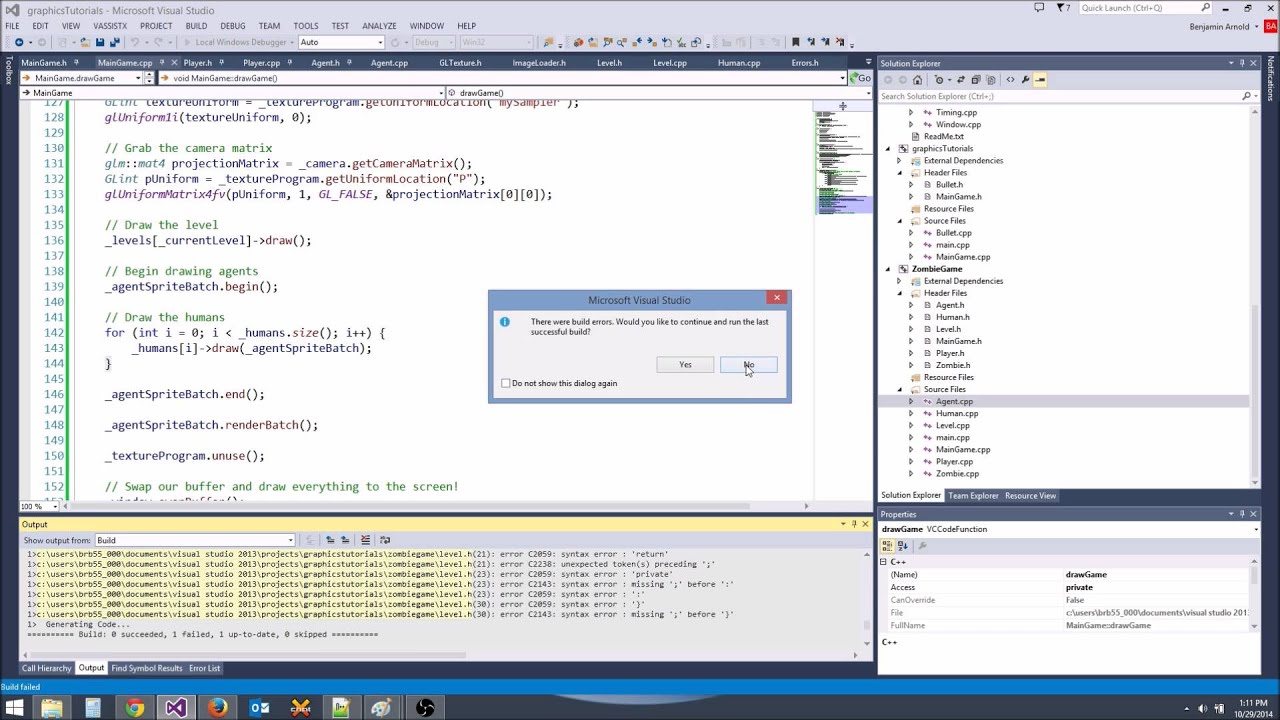Collapse the ZombieGame project node
This screenshot has width=1280, height=720.
(x=887, y=269)
